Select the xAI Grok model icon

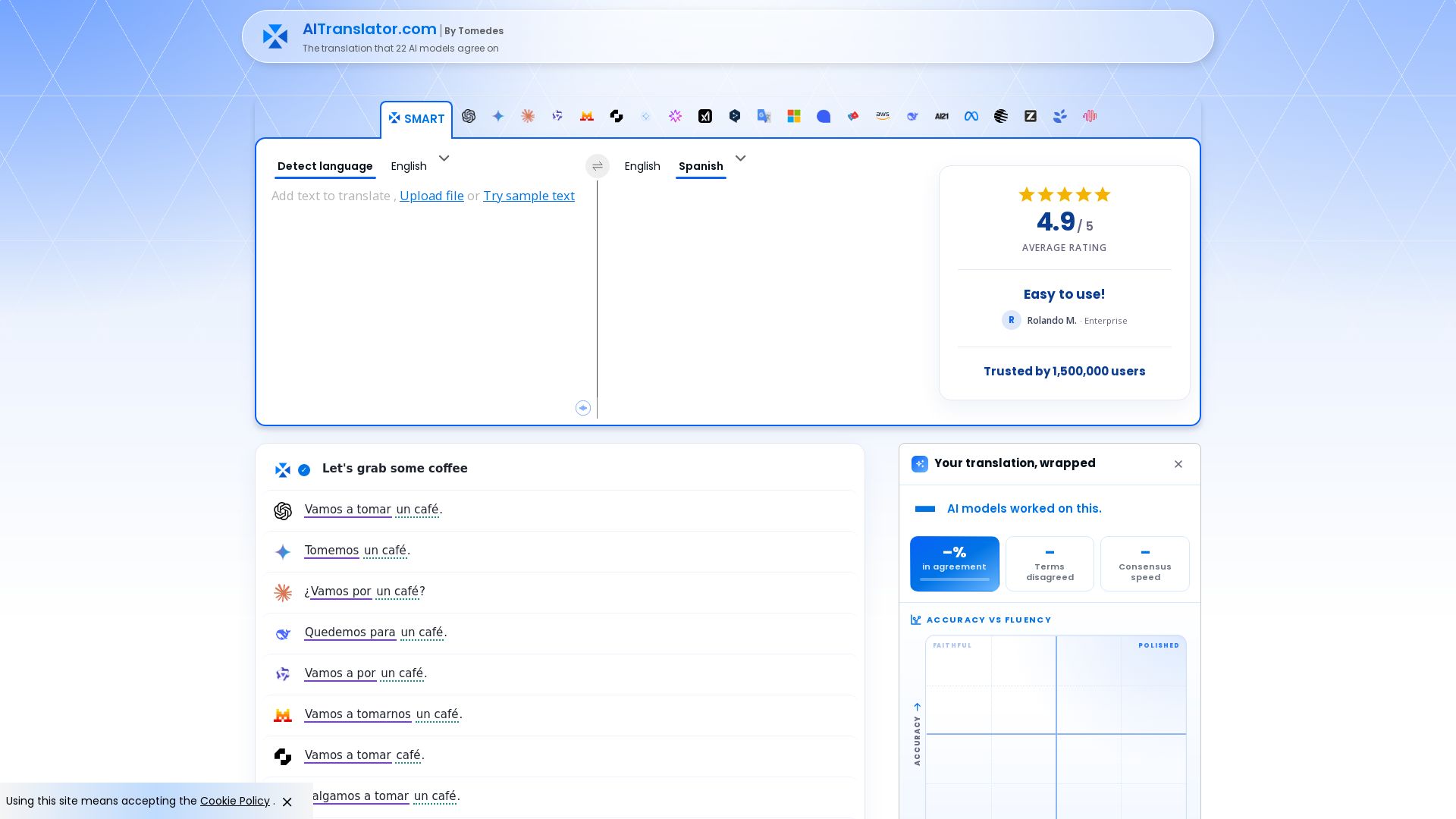pos(705,116)
